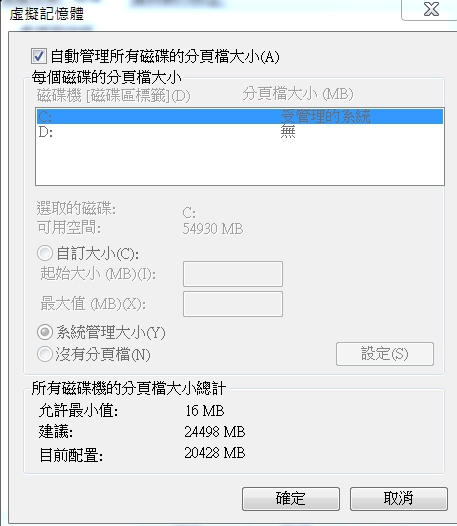Image resolution: width=457 pixels, height=526 pixels.
Task: Select the 自訂大小 radio button
Action: 45,253
